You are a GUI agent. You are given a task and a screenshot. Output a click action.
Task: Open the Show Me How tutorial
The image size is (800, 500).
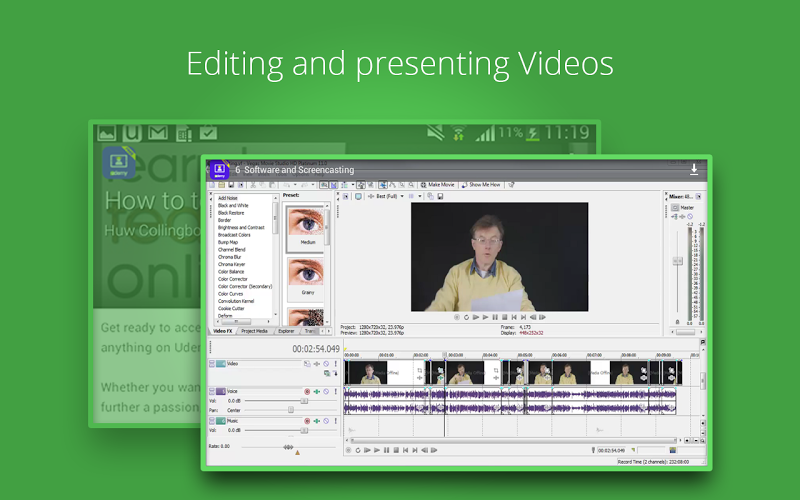(x=484, y=185)
